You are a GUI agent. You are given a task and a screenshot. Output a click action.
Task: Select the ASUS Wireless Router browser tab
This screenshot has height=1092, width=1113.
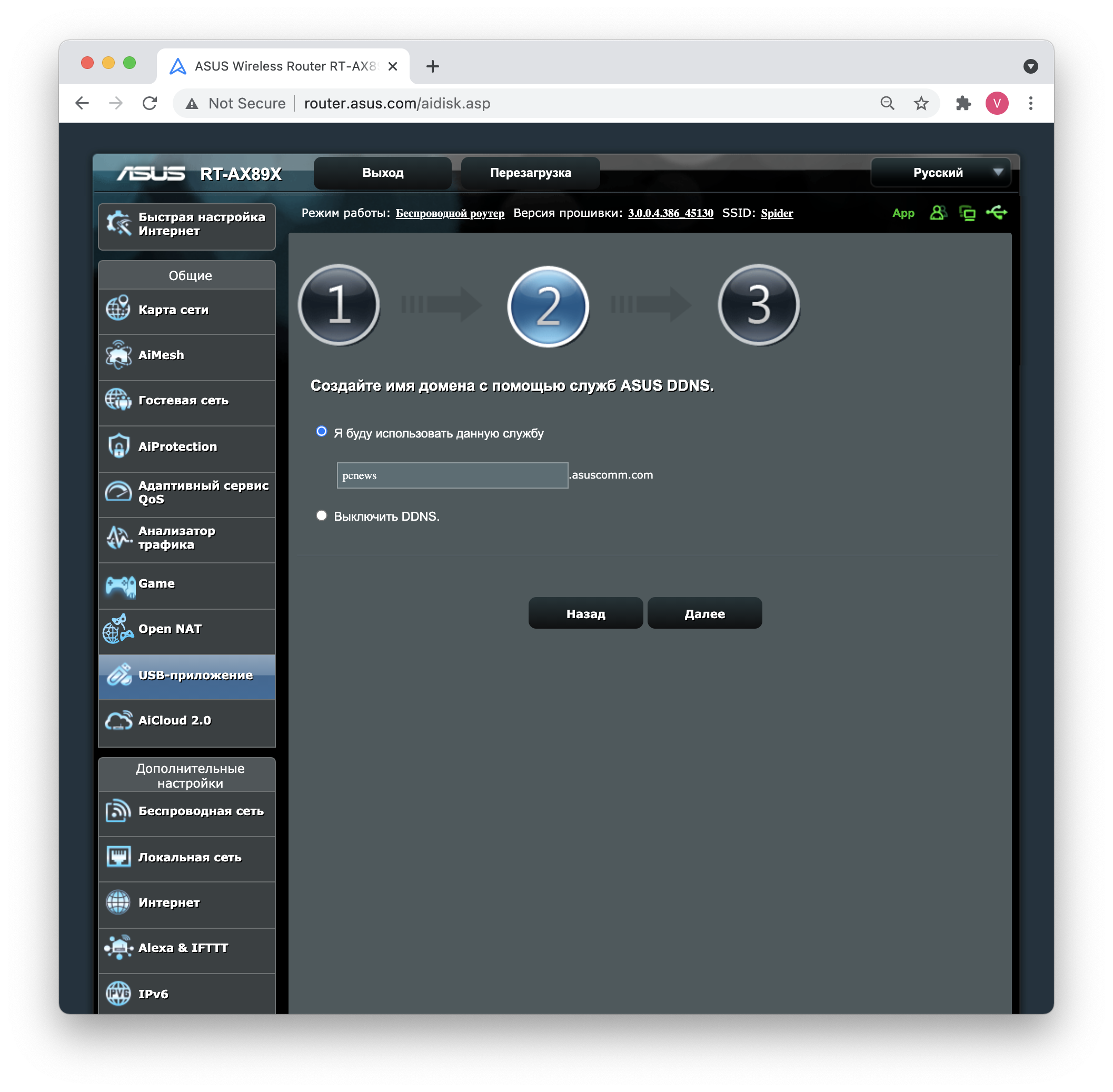[284, 66]
